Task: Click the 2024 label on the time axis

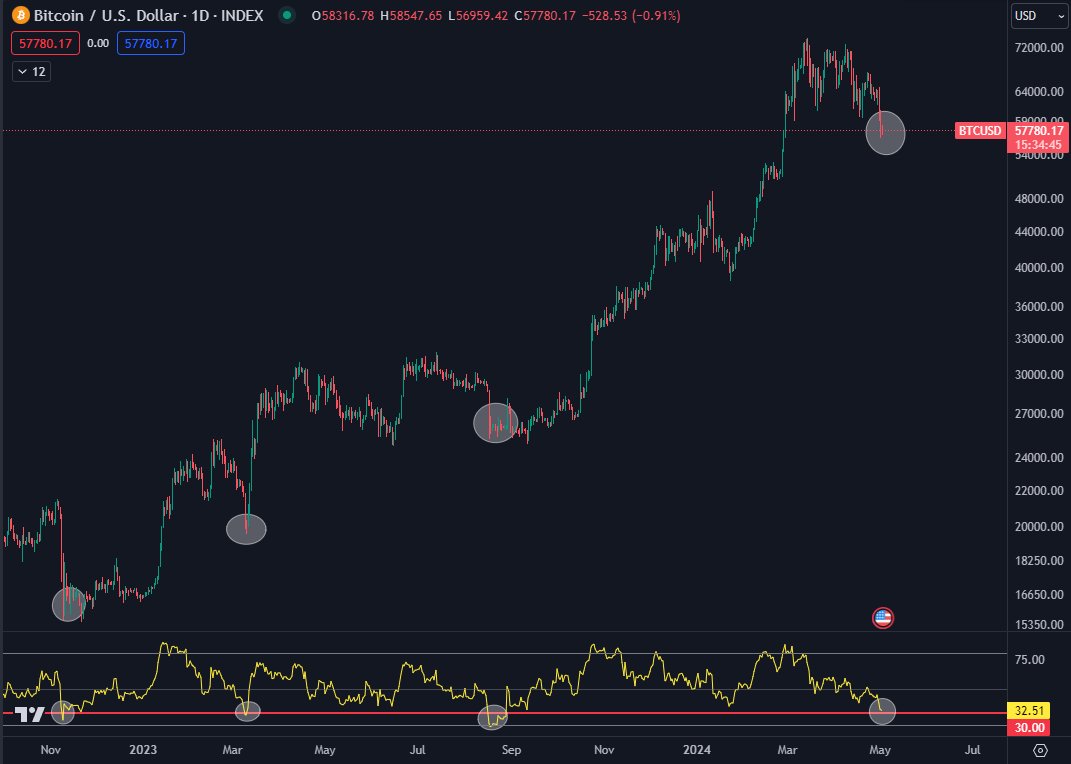Action: point(697,749)
